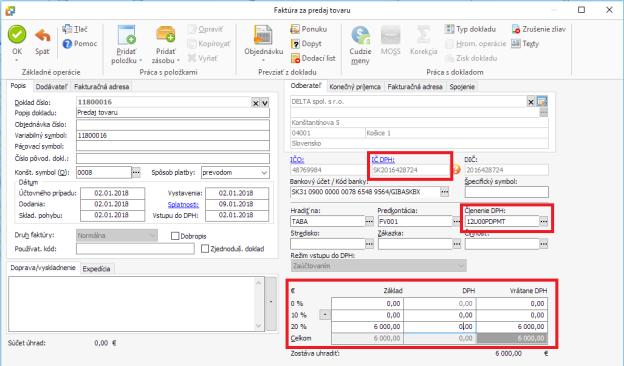Image resolution: width=624 pixels, height=366 pixels.
Task: Click the orange verification icon beside IČ DPH
Action: [456, 169]
